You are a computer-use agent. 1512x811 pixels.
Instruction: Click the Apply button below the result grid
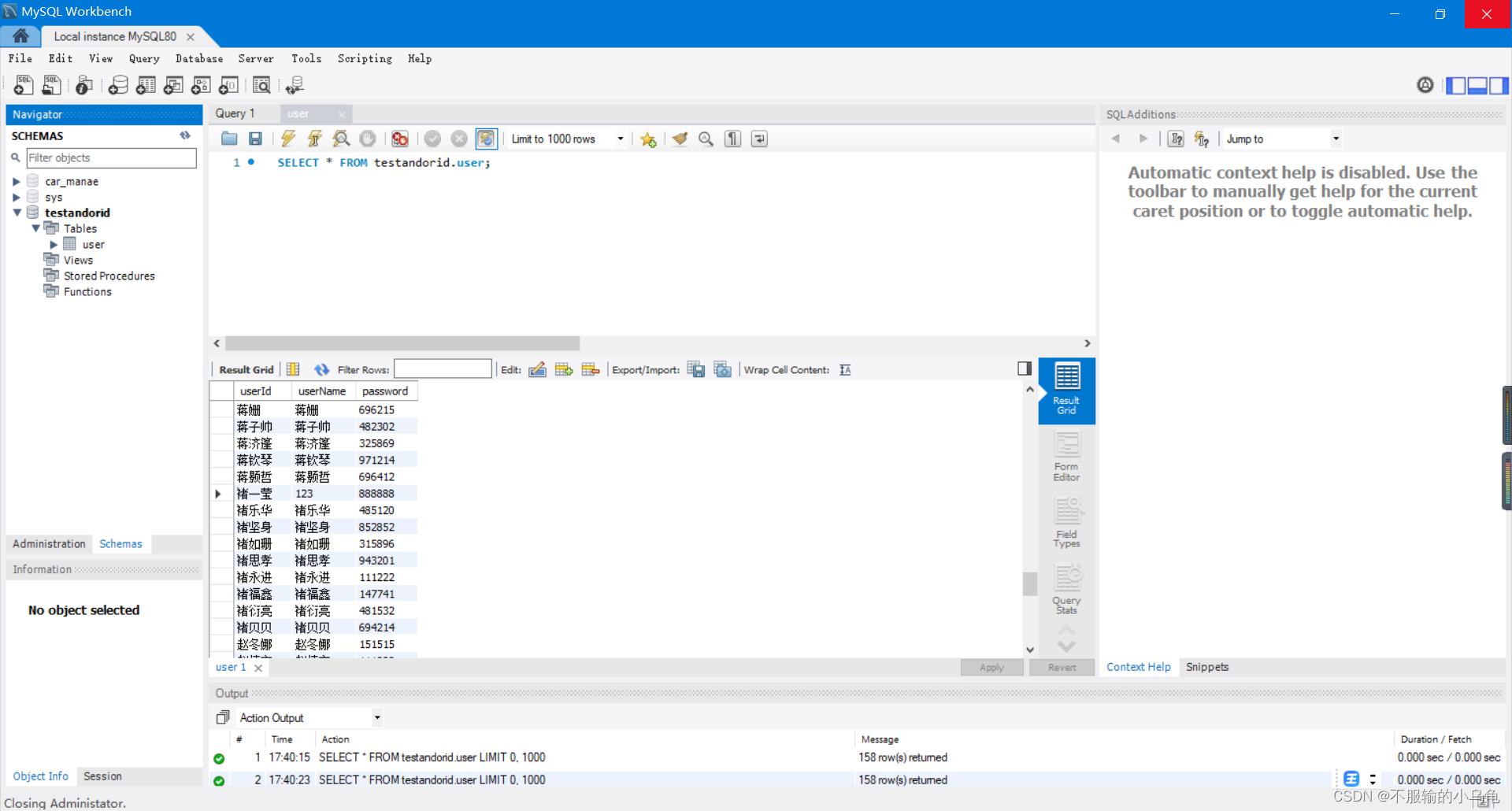991,667
